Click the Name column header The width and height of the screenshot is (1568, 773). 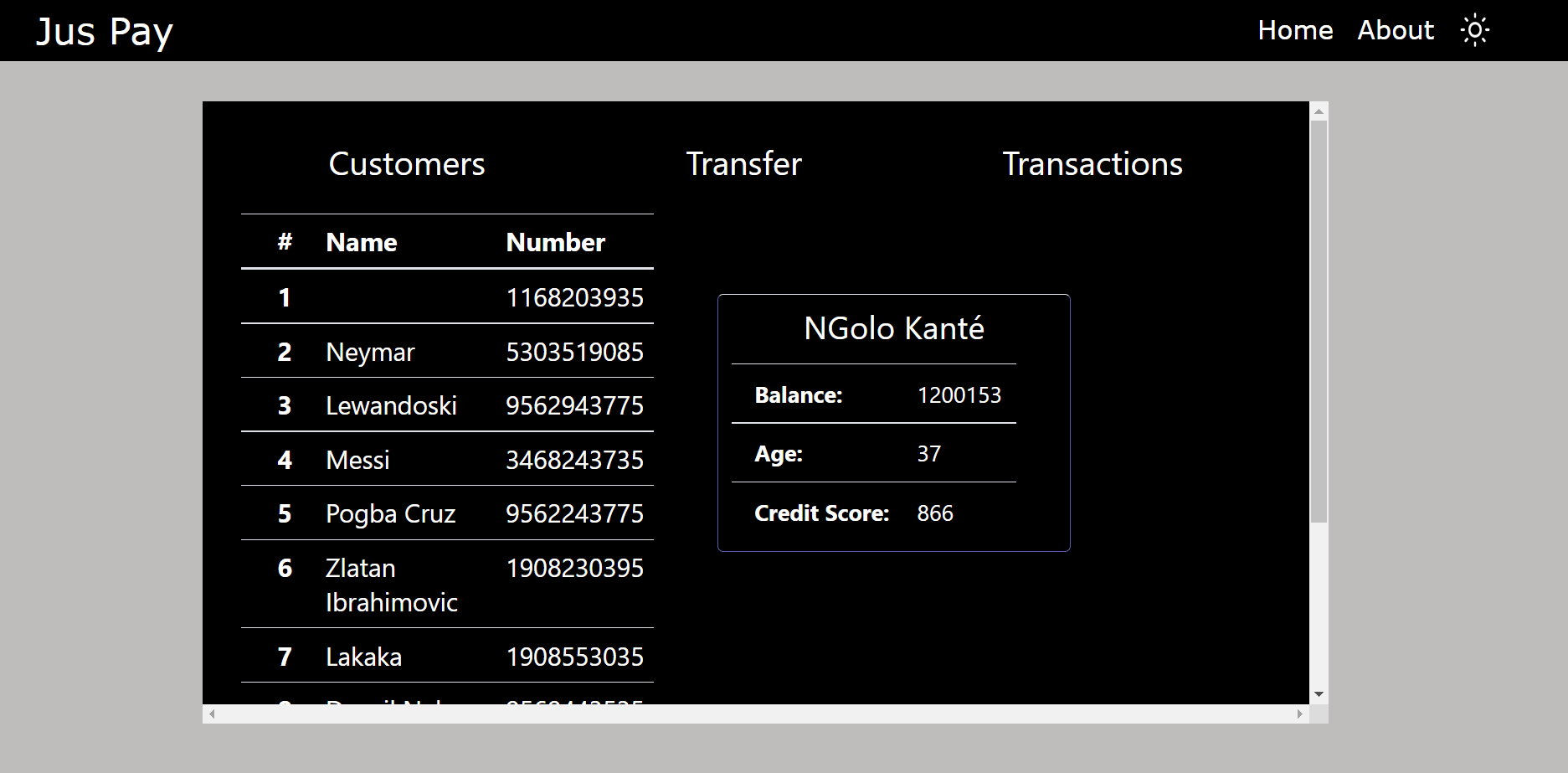[362, 242]
